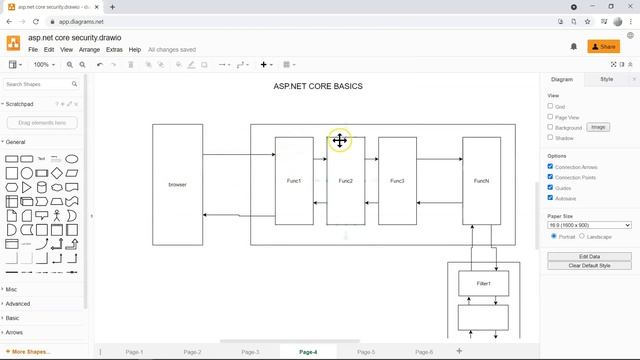640x360 pixels.
Task: Click the Share button
Action: (x=604, y=47)
